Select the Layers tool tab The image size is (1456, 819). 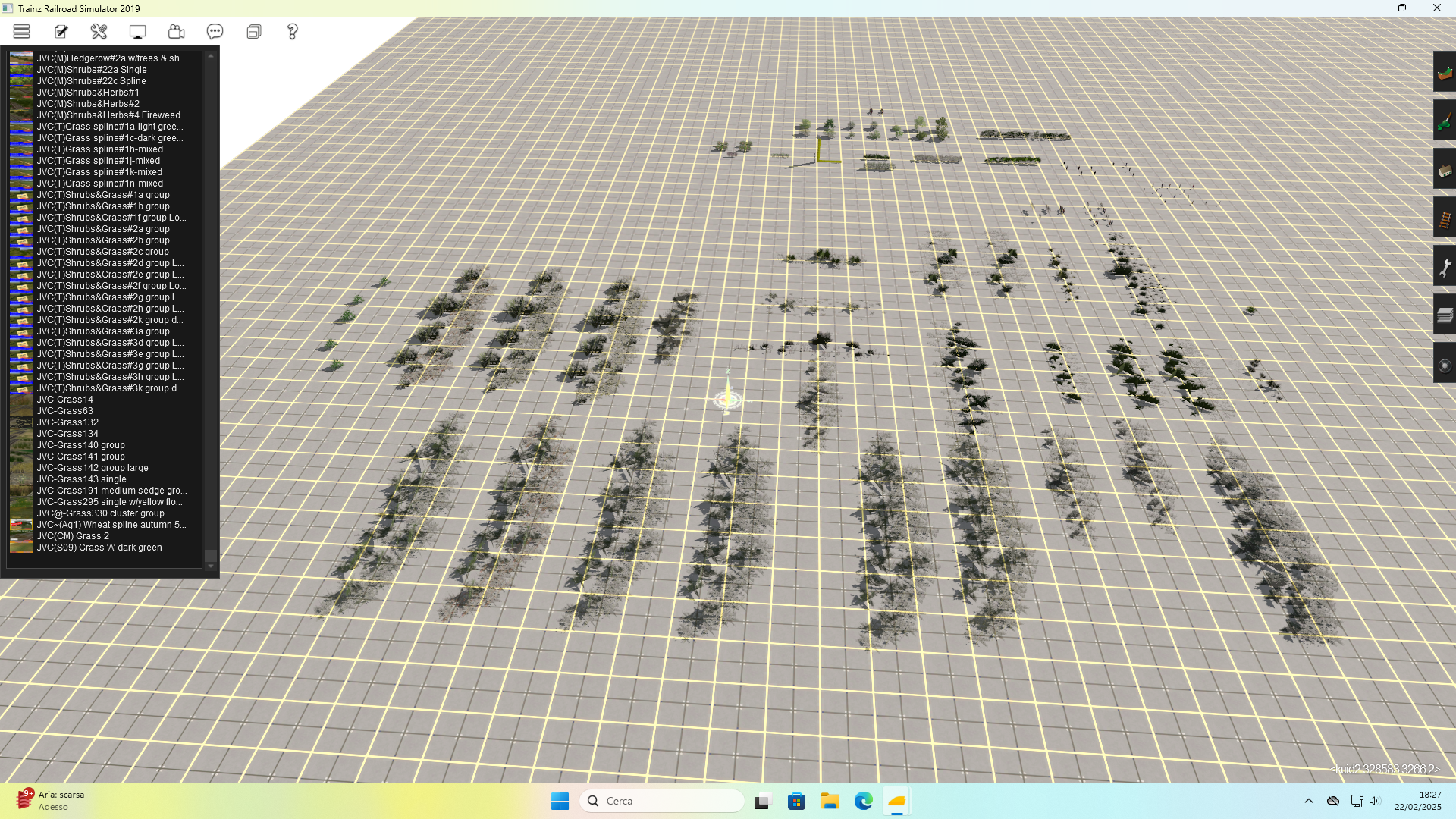click(1445, 315)
